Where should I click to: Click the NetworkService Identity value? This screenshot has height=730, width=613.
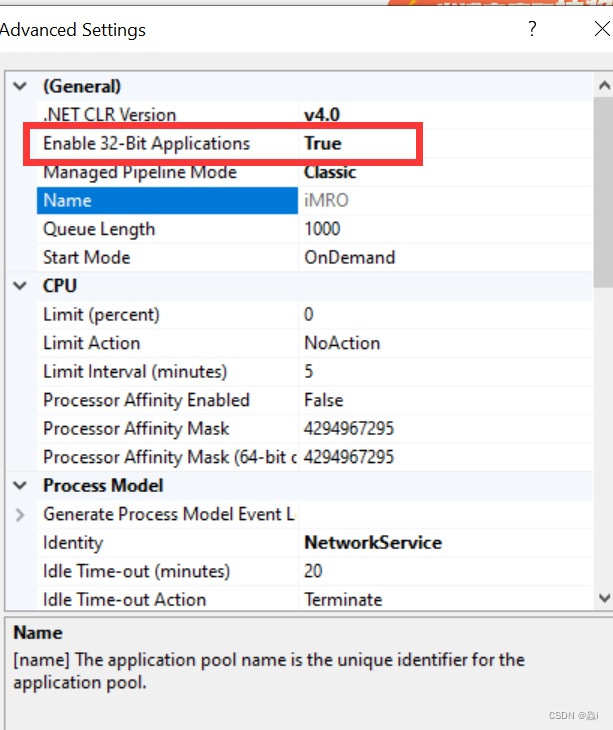373,543
